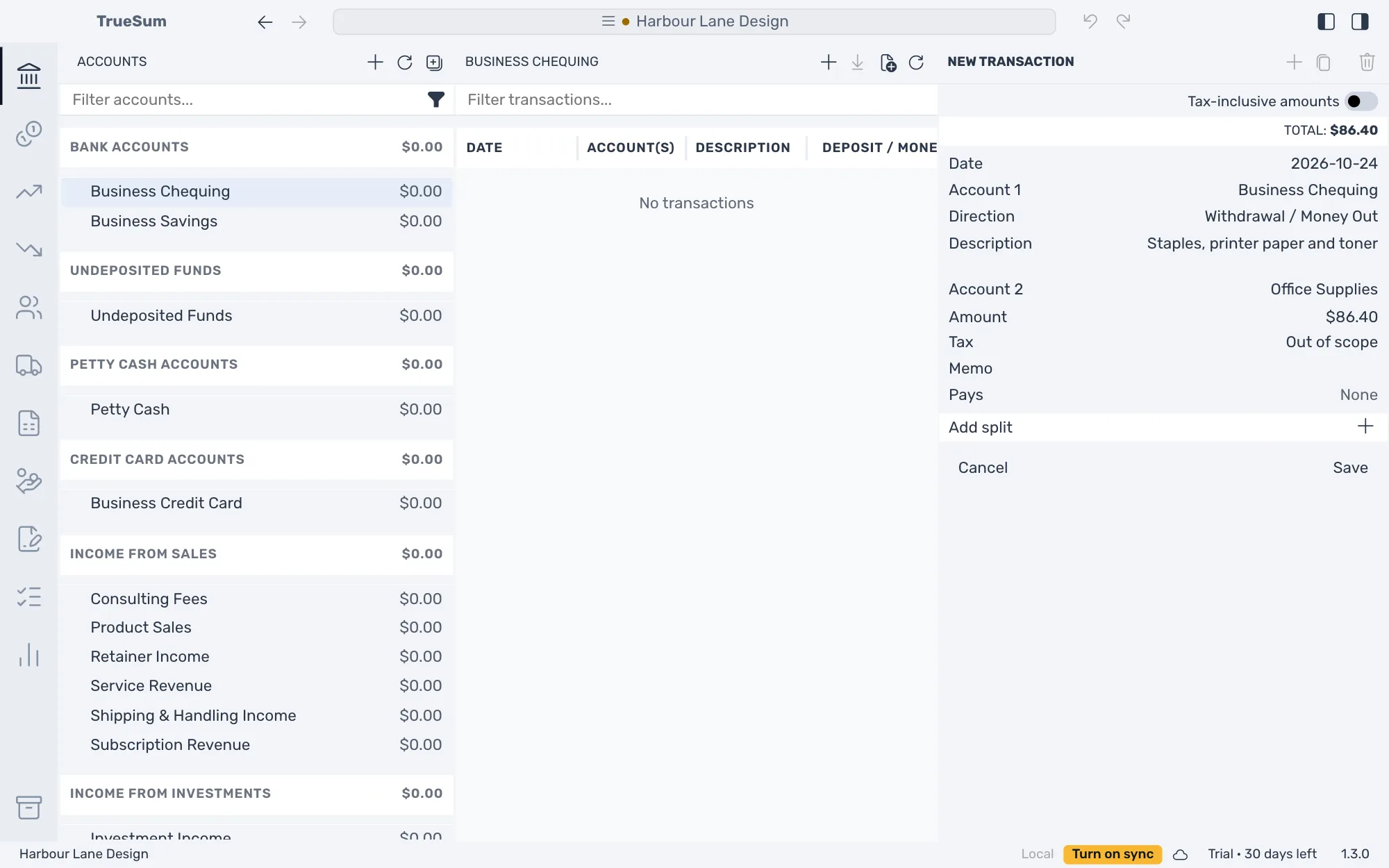Click the Save button

[1350, 468]
